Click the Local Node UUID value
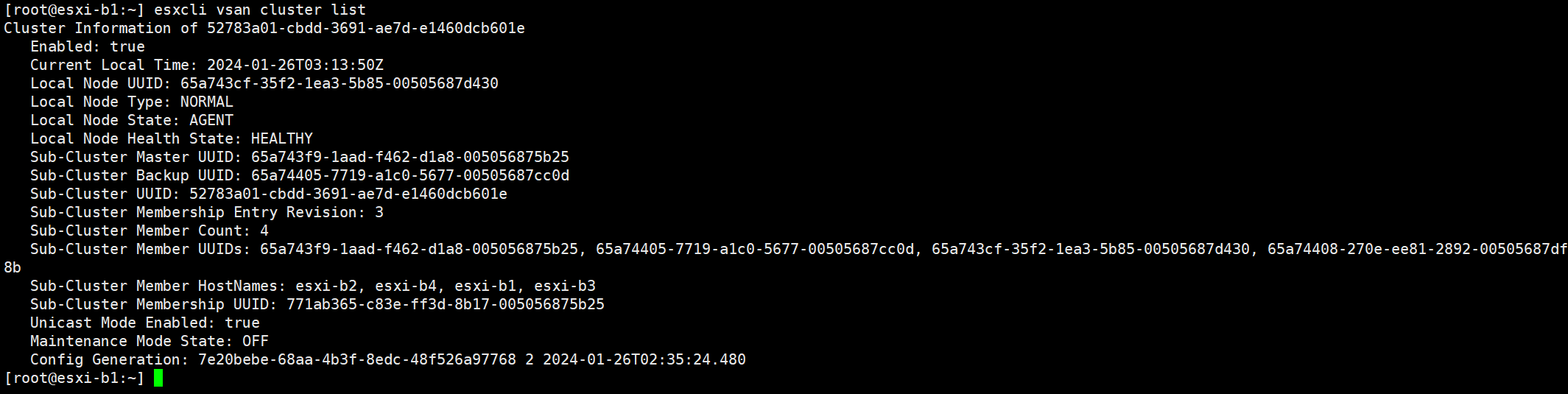This screenshot has height=394, width=1568. click(x=340, y=83)
